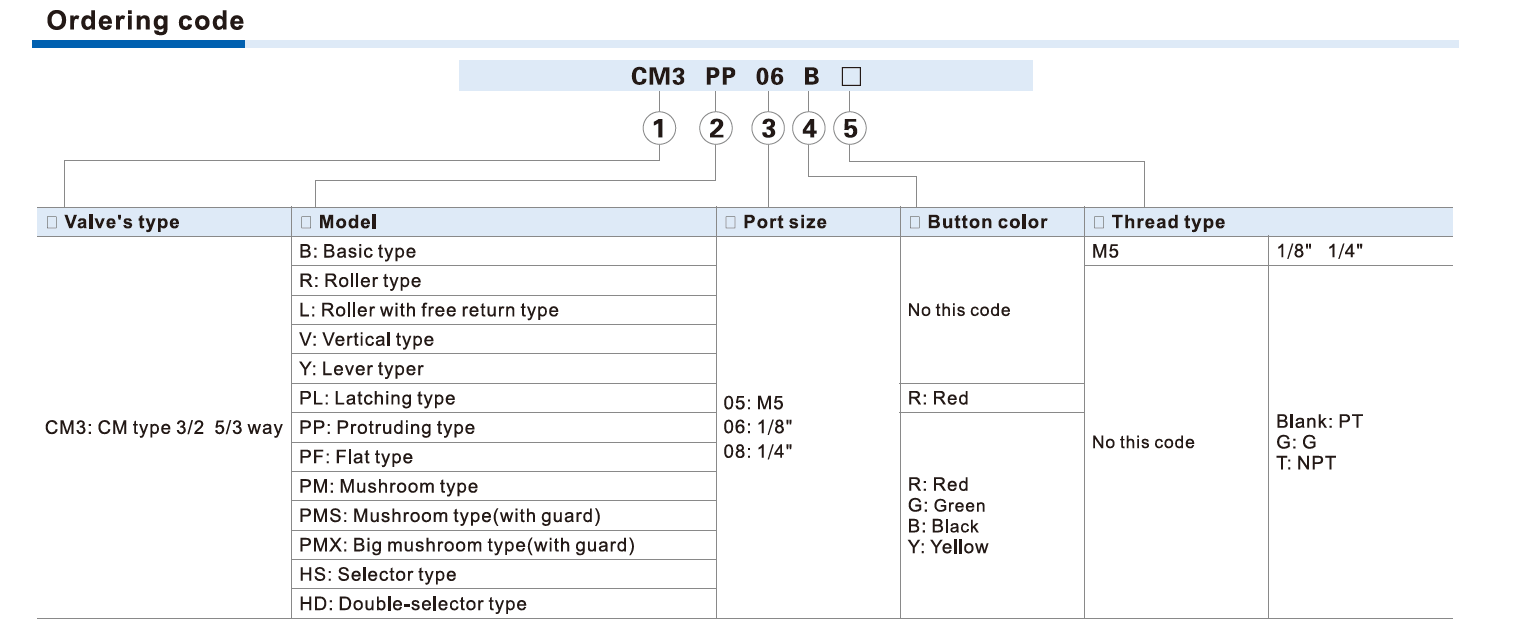
Task: Tick the square beside Valve's type header
Action: [x=51, y=223]
